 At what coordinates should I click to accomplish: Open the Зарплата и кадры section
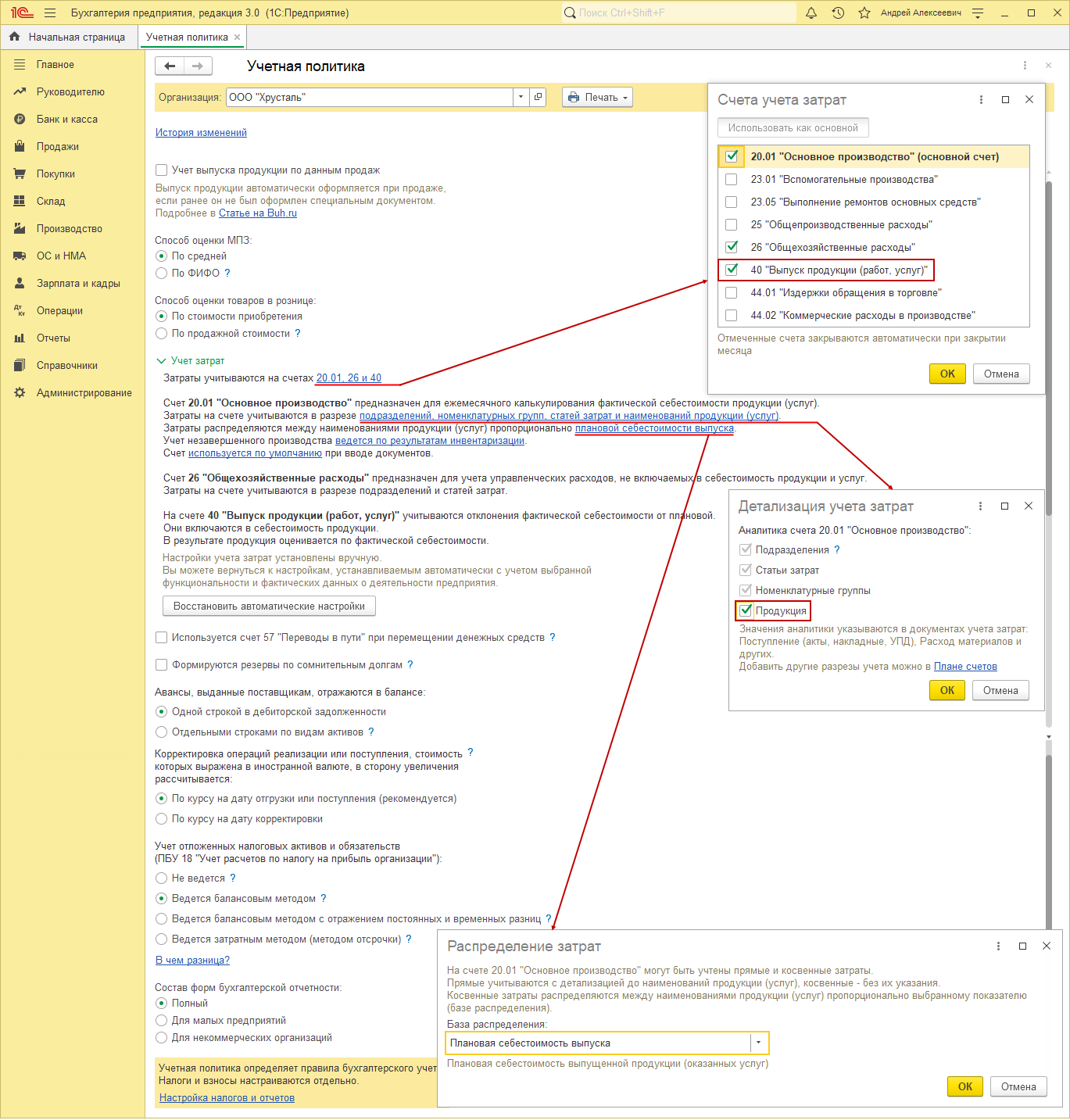[x=78, y=284]
